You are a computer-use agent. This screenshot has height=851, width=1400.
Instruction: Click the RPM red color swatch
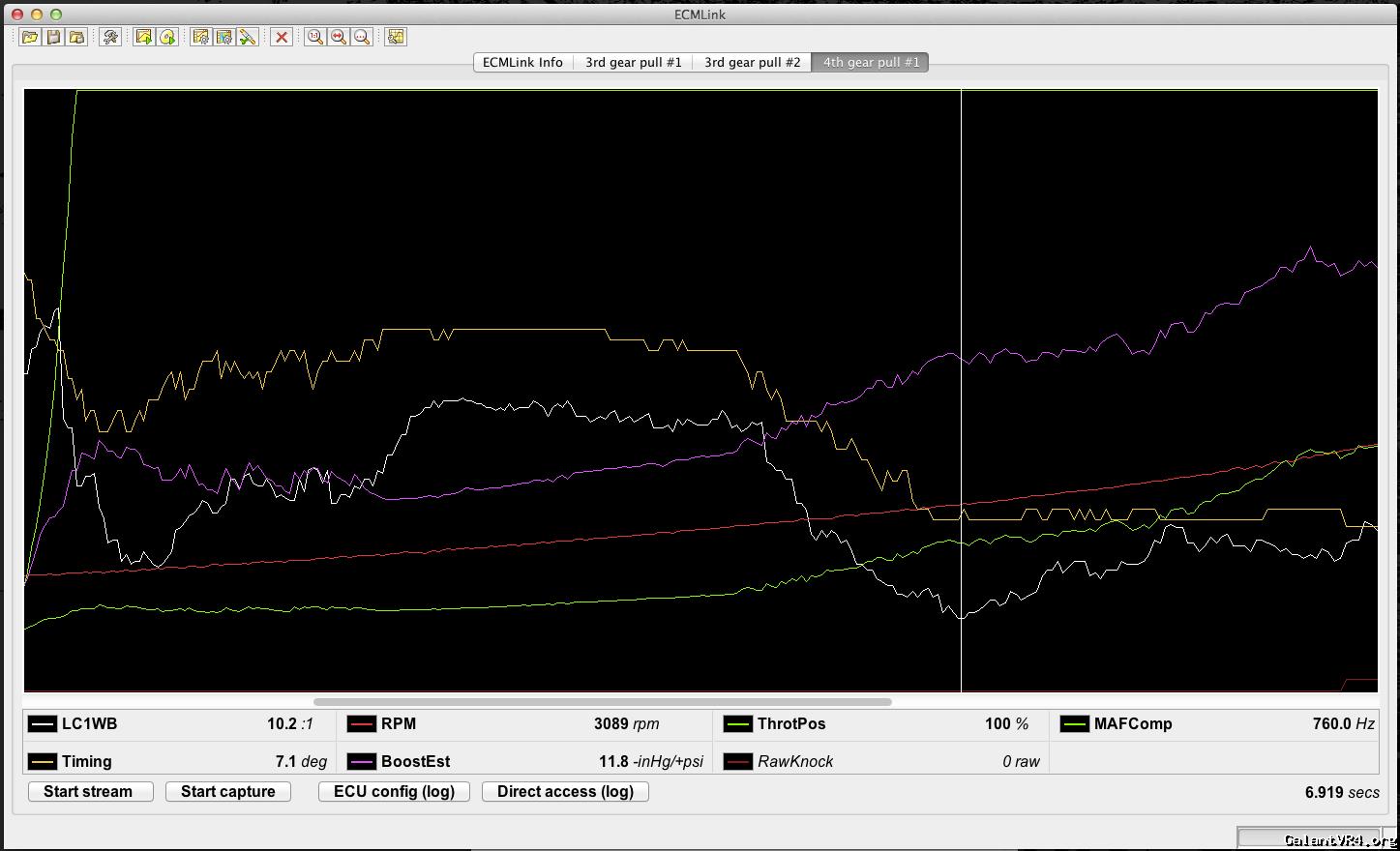point(361,723)
